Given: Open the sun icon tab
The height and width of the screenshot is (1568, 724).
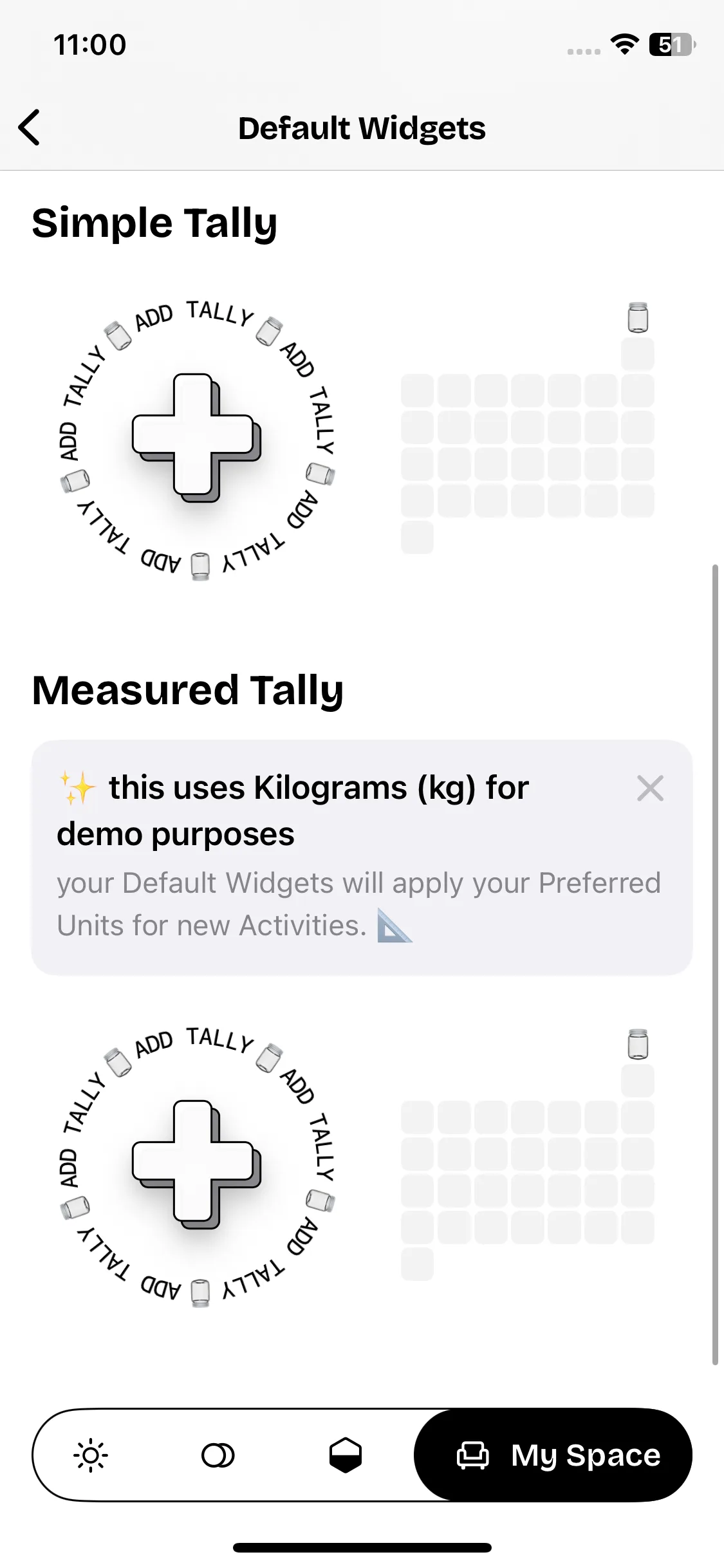Looking at the screenshot, I should 91,1455.
